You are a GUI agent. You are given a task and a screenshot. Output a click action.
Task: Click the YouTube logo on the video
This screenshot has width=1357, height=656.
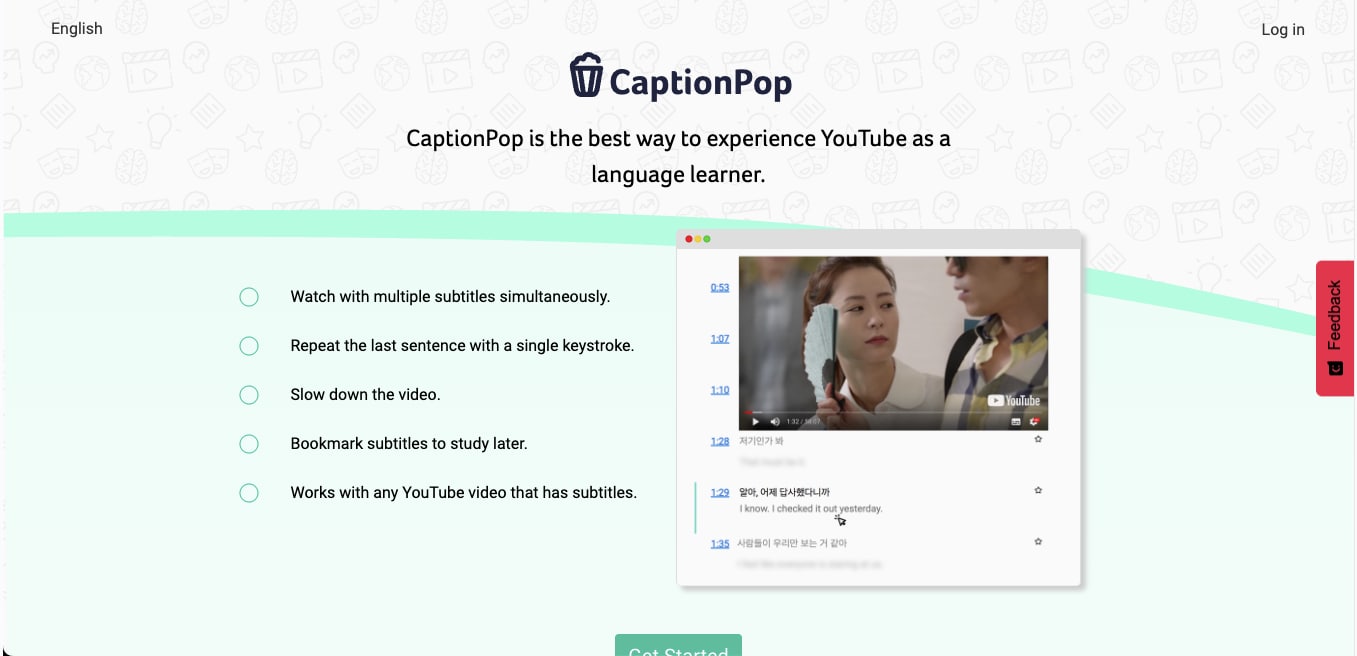(x=1014, y=401)
